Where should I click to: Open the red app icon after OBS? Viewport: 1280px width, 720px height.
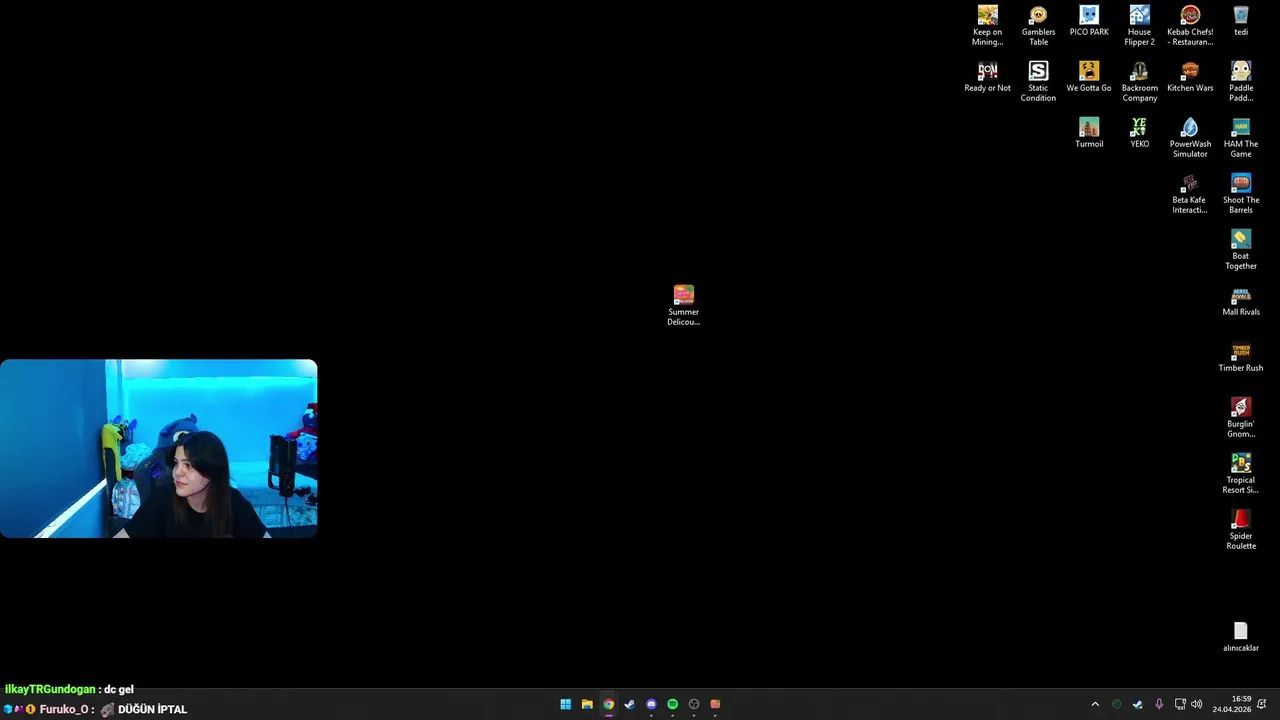tap(715, 704)
